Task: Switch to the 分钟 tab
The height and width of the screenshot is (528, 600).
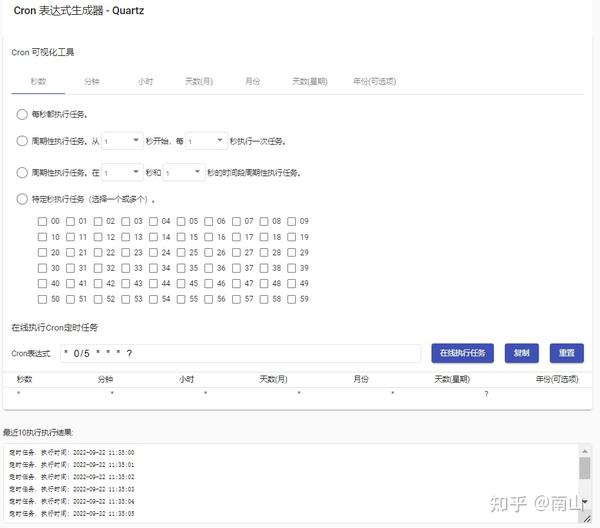Action: (92, 81)
